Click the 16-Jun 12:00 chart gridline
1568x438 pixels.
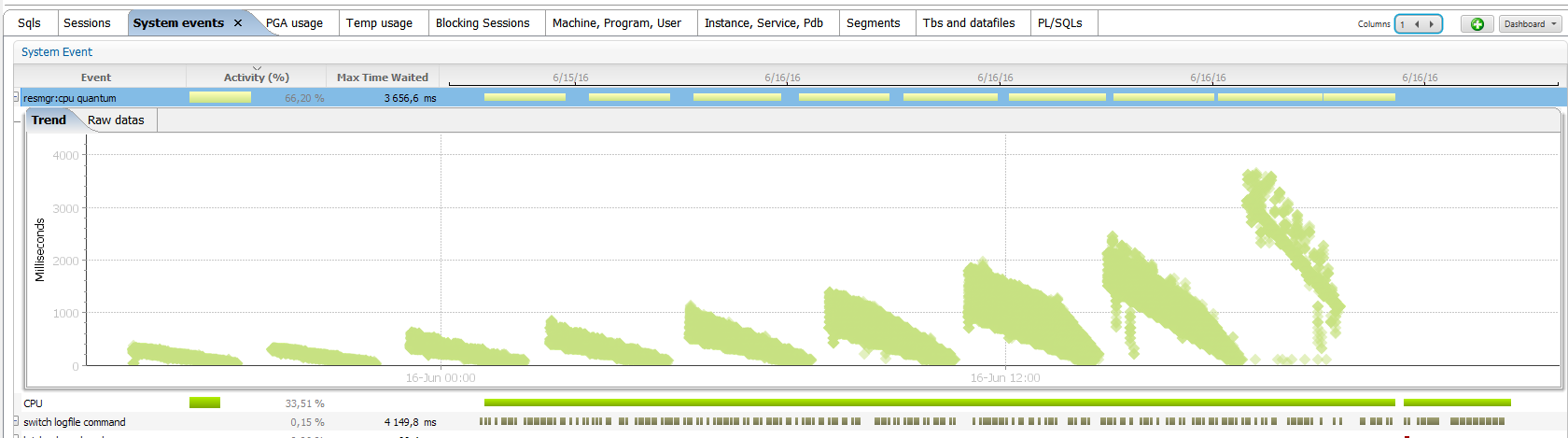pos(1005,250)
